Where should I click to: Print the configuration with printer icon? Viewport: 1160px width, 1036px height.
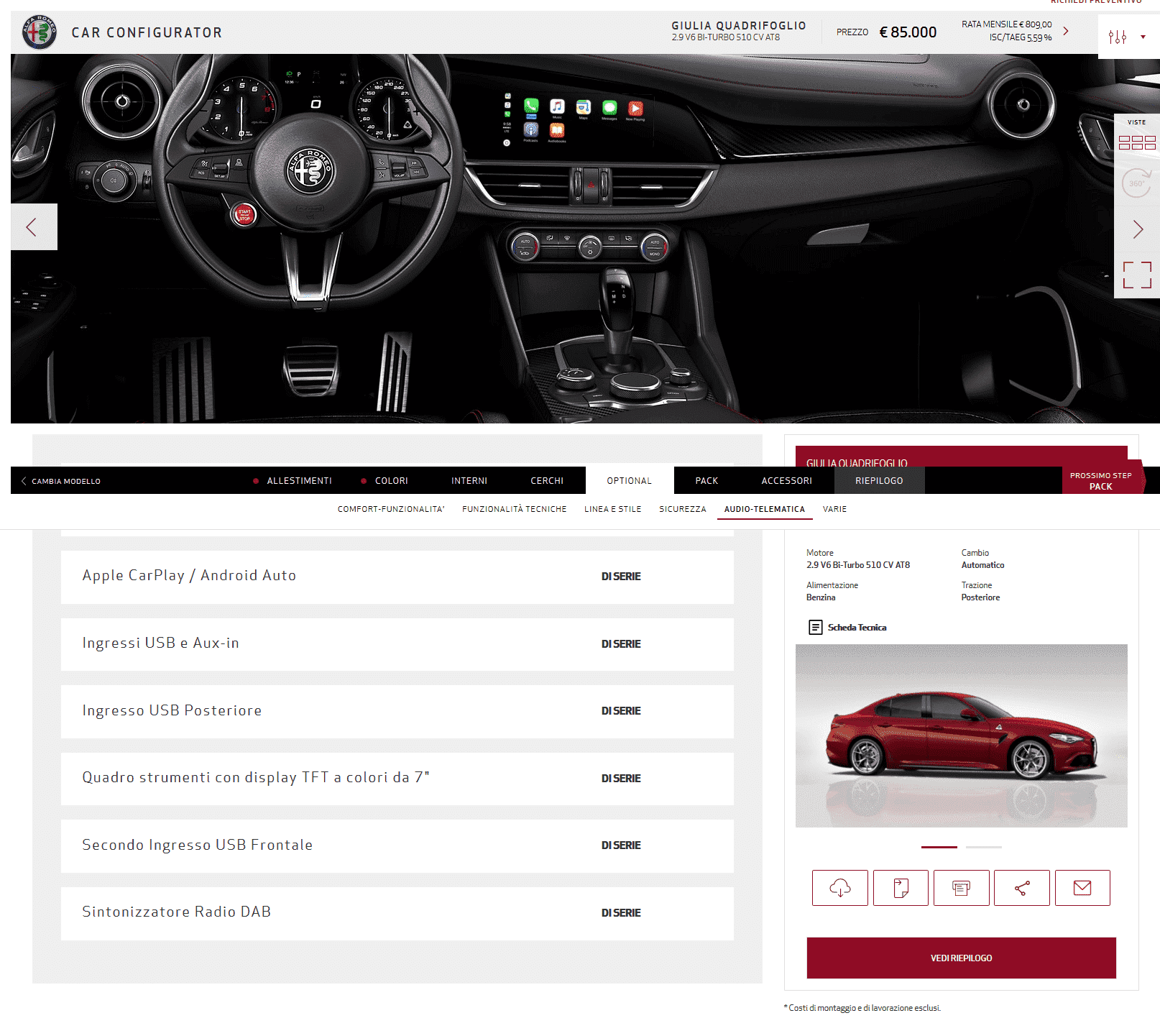[961, 888]
